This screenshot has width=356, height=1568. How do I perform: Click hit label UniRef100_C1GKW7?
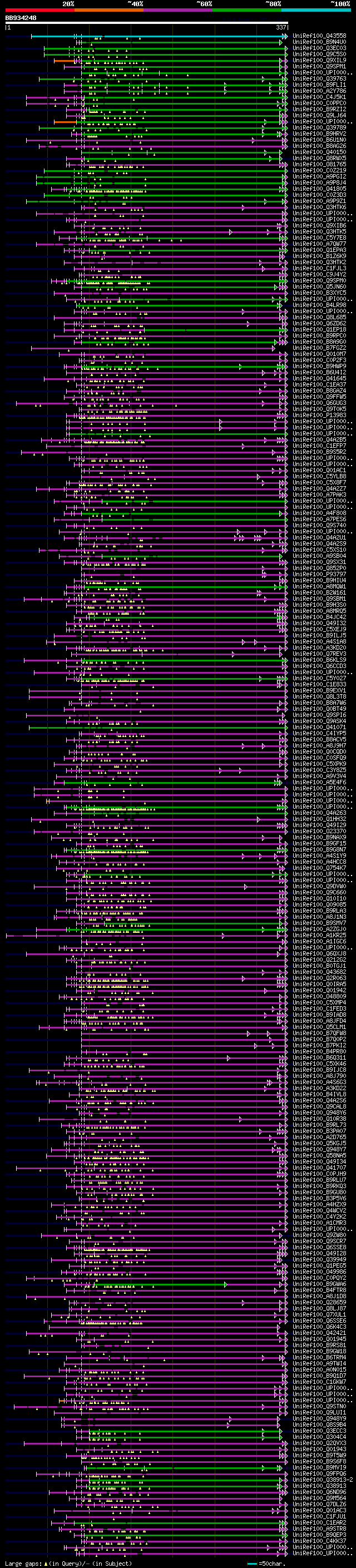point(319,1382)
